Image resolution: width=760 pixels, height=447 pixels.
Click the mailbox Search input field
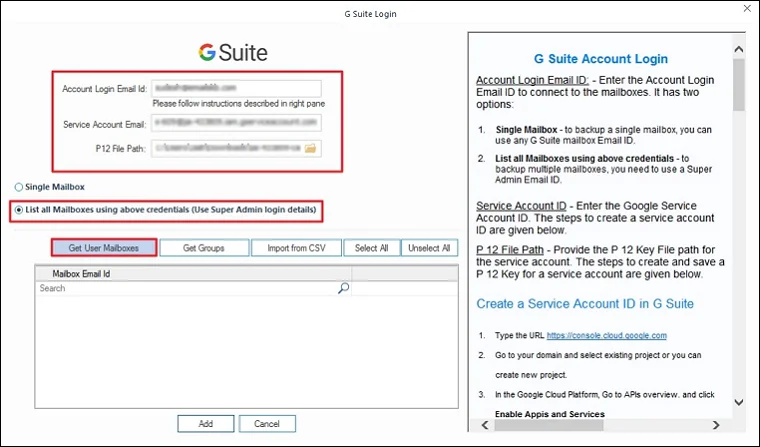tap(185, 288)
